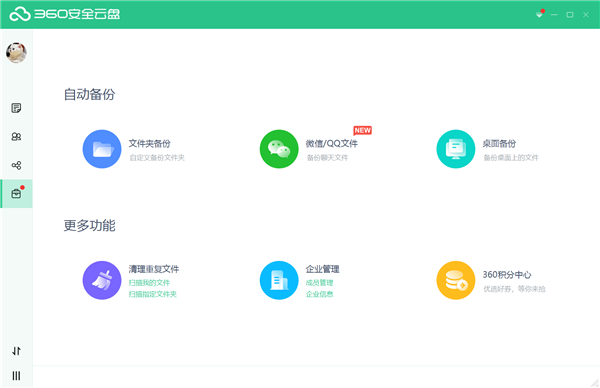Open the three-vertical-bars menu icon in sidebar
The height and width of the screenshot is (388, 600).
tap(16, 376)
